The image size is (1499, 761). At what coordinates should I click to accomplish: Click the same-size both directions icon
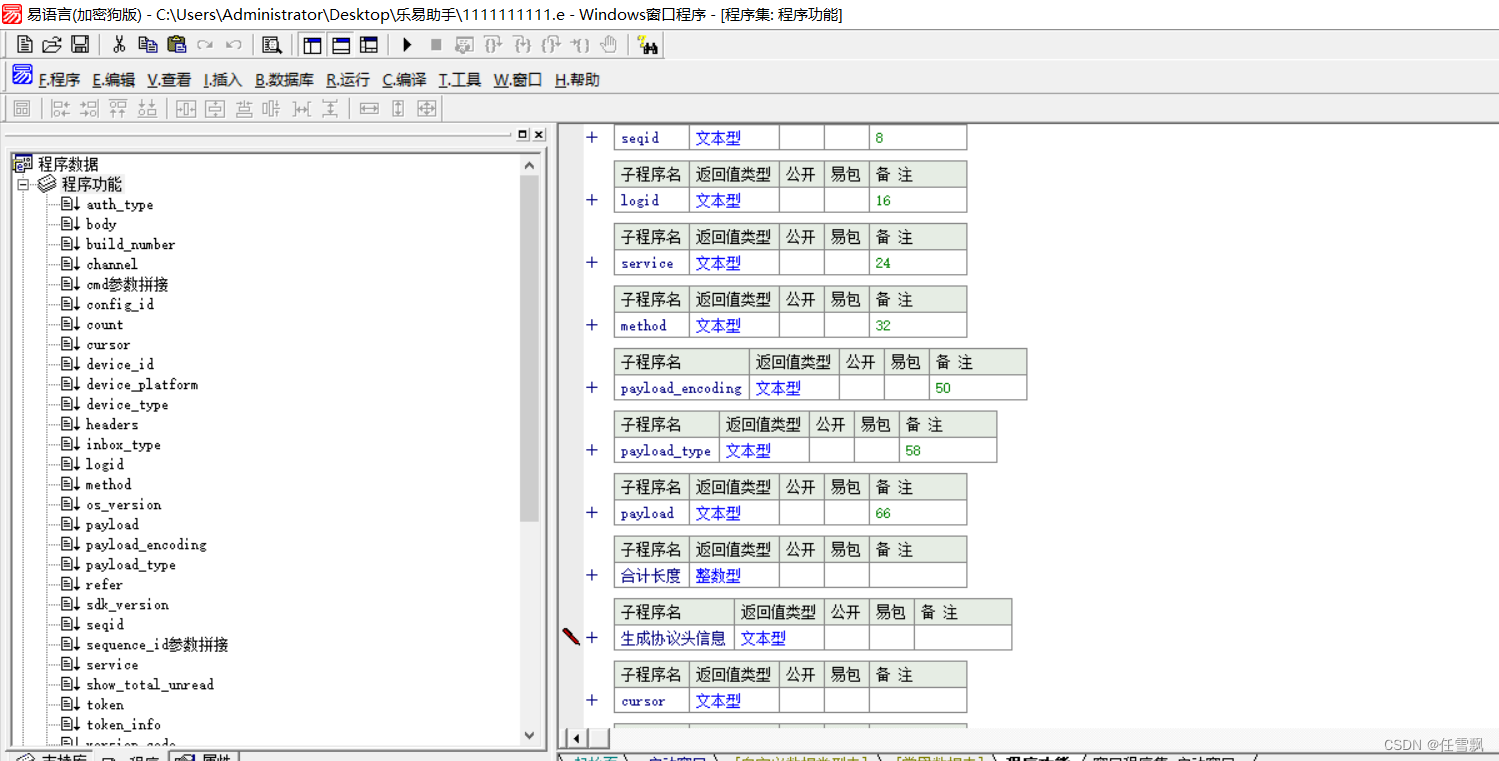(x=427, y=109)
